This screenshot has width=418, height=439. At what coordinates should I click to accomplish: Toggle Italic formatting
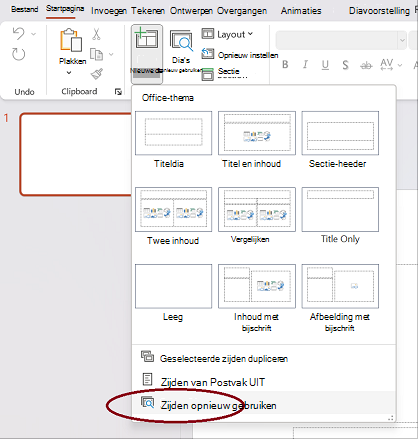coord(305,65)
